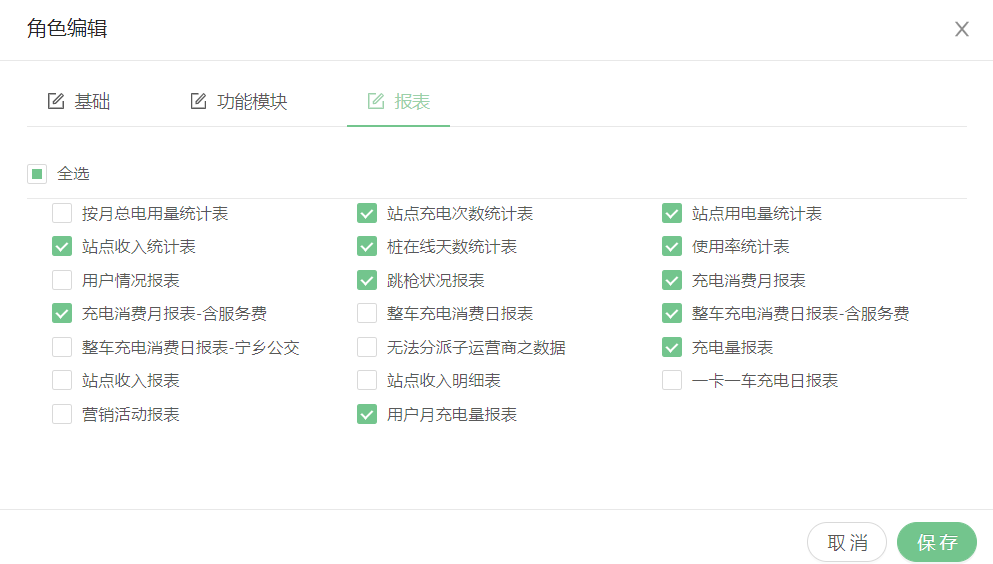Click the edit icon beside 报表 tab

376,101
